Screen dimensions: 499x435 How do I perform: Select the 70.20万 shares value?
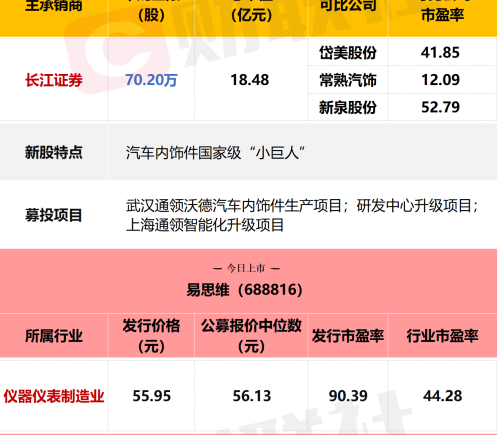click(x=151, y=80)
